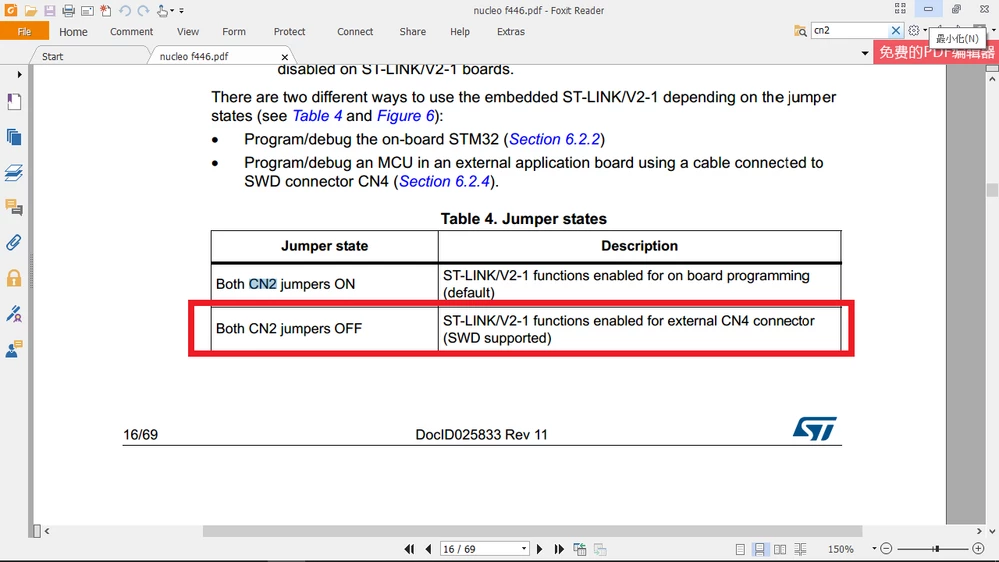Enable single page view mode
Viewport: 999px width, 562px height.
click(x=740, y=549)
